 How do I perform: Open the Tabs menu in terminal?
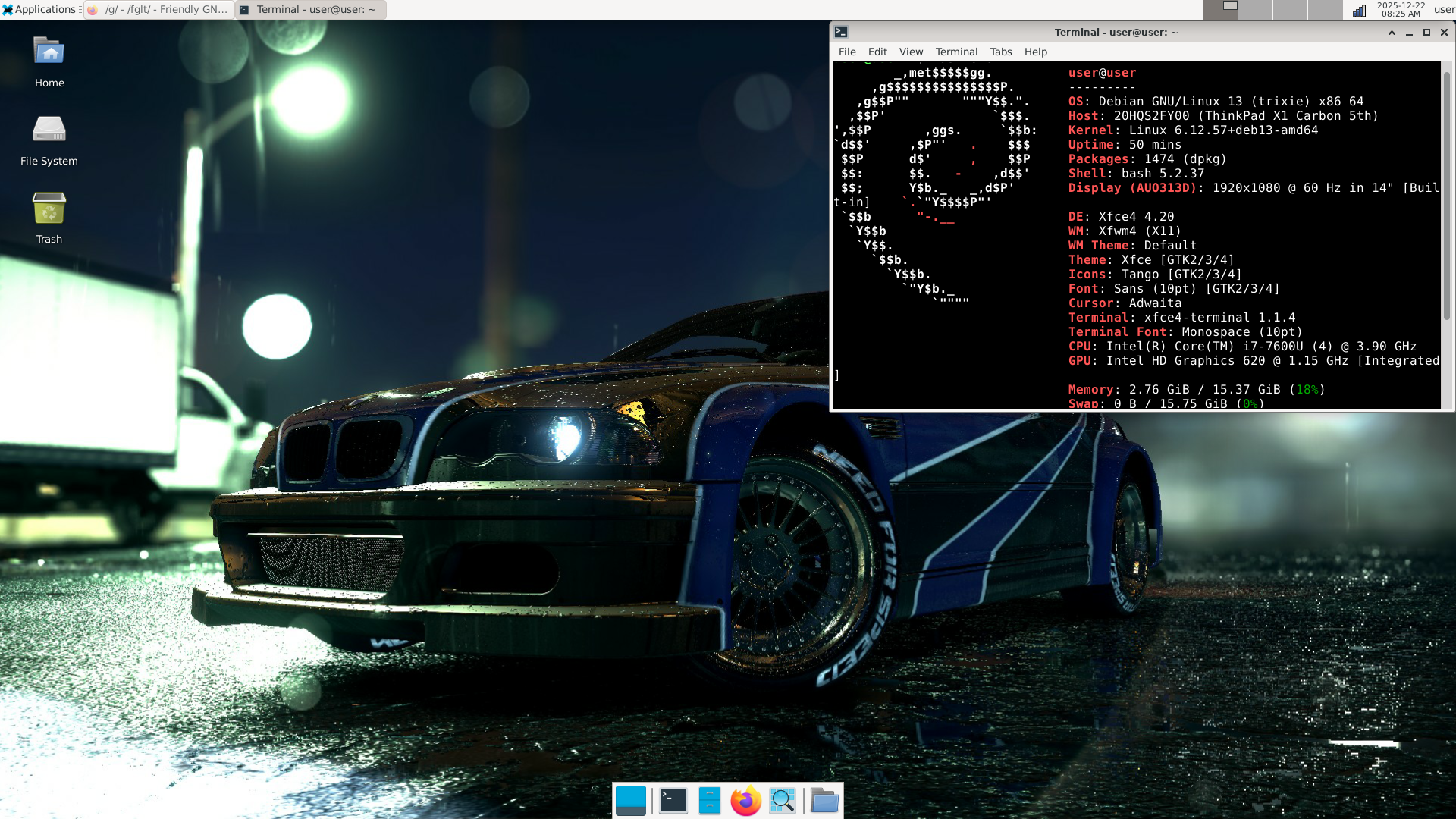[x=1000, y=52]
